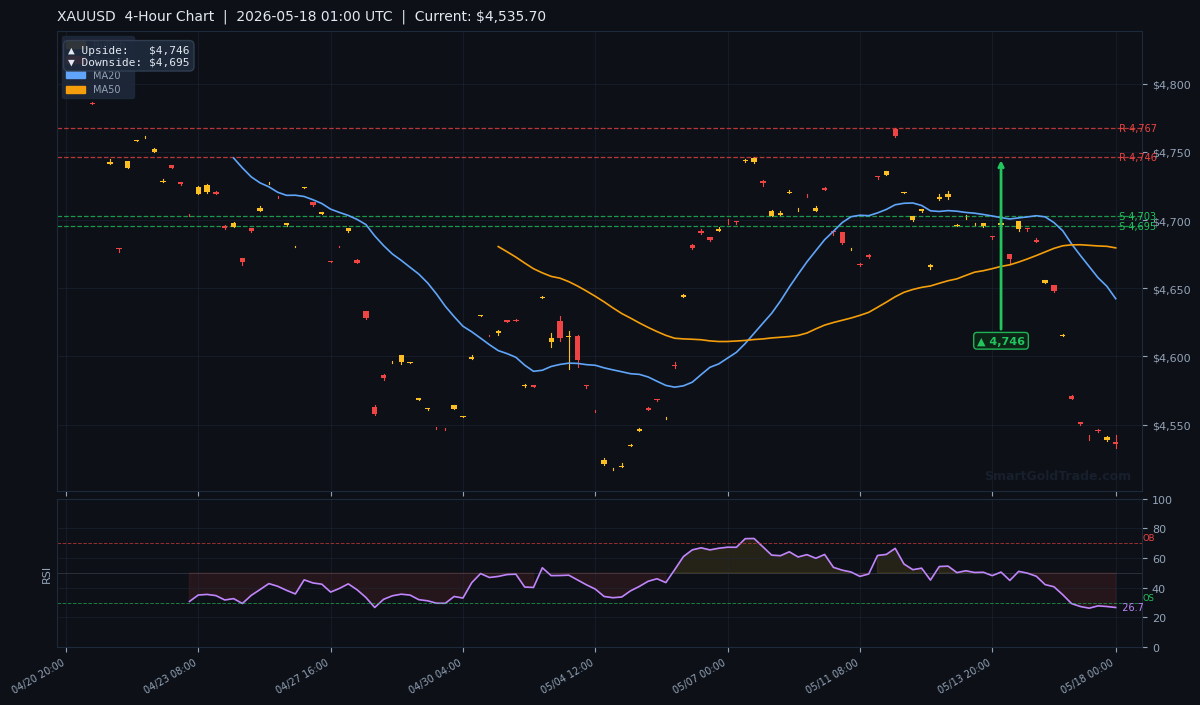Click the $4,650 price axis label
This screenshot has height=705, width=1200.
[1171, 290]
